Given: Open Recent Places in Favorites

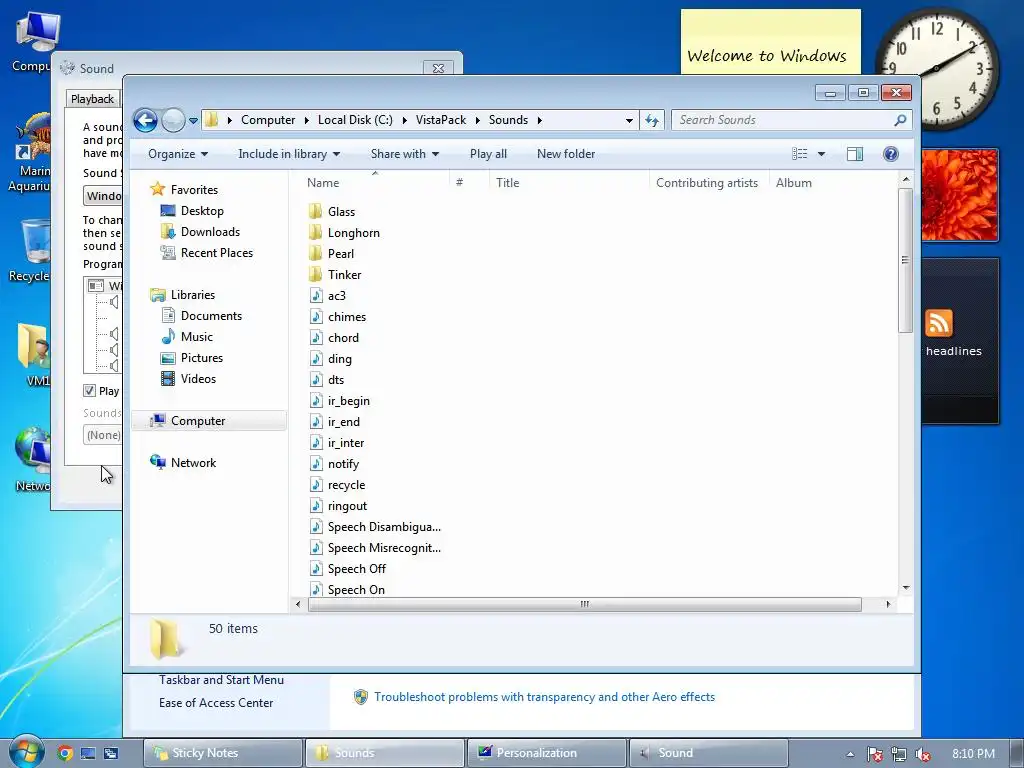Looking at the screenshot, I should [x=216, y=253].
